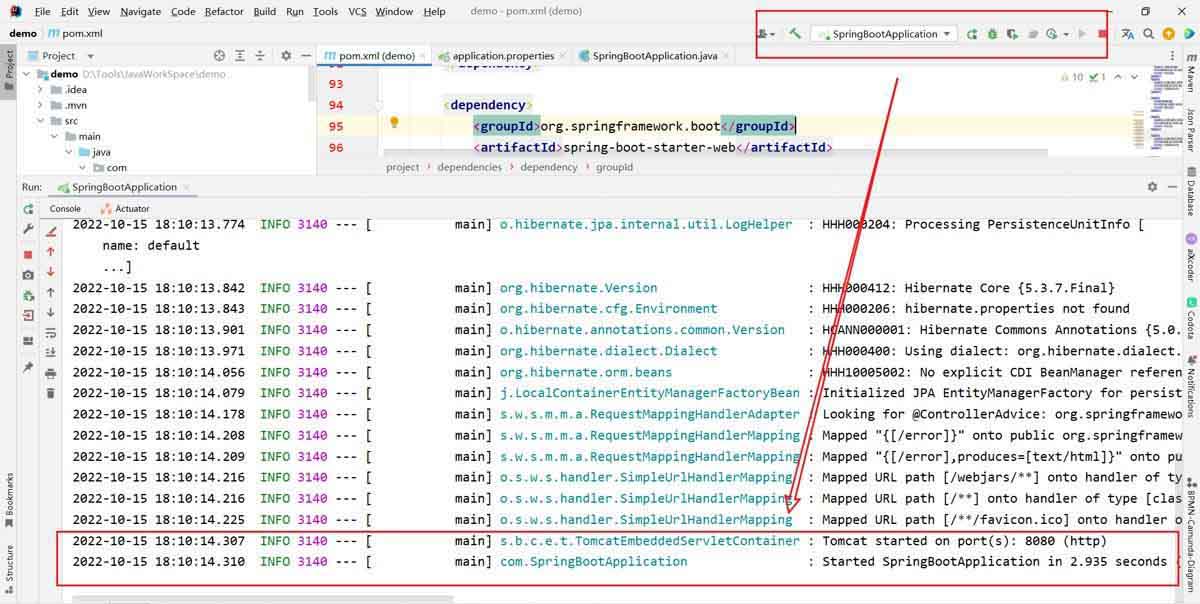Run with Coverage from the top toolbar

[1012, 34]
